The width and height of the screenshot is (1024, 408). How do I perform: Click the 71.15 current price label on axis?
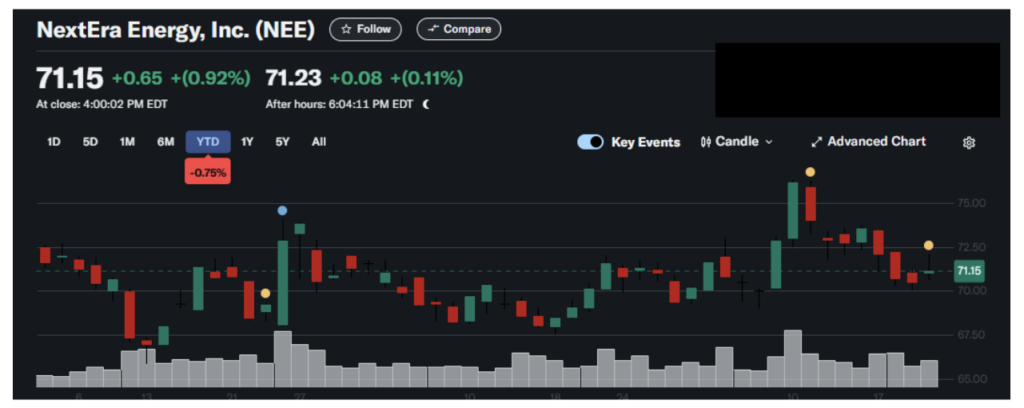[x=970, y=270]
